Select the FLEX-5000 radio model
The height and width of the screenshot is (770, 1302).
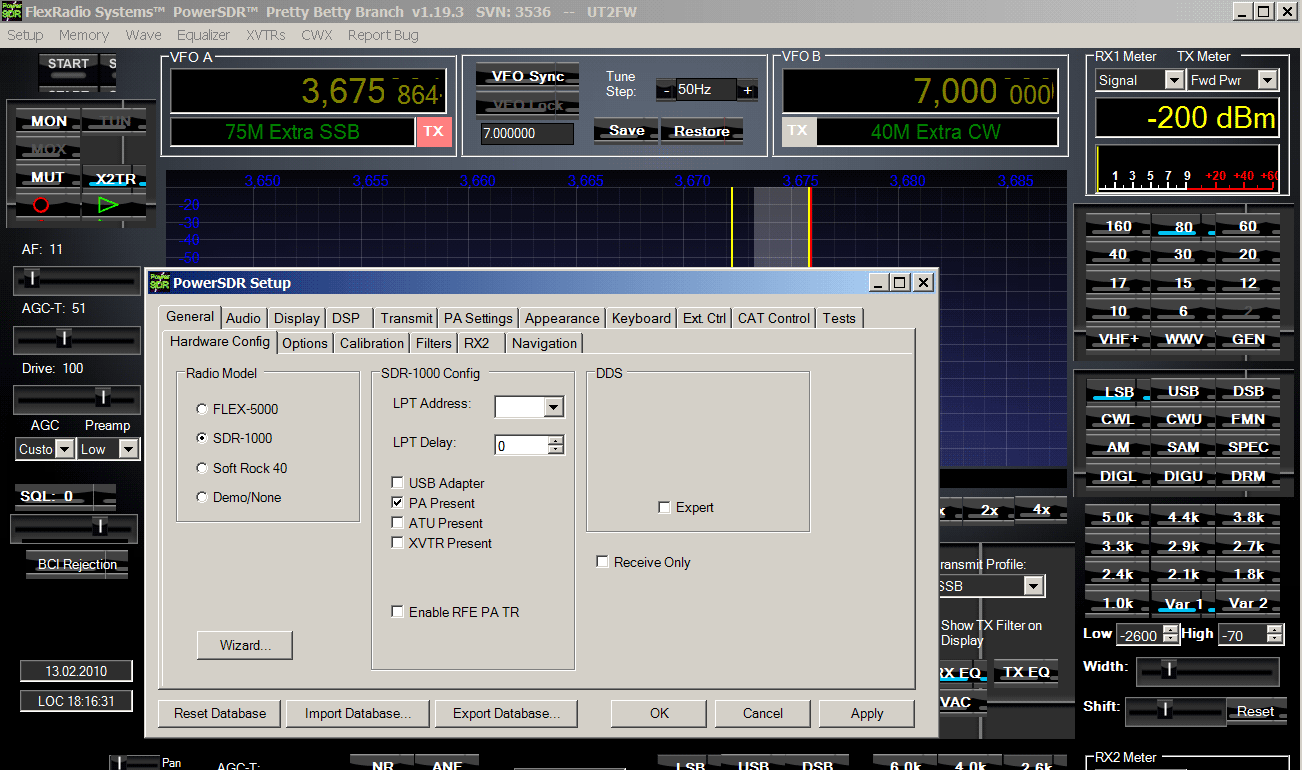tap(203, 409)
